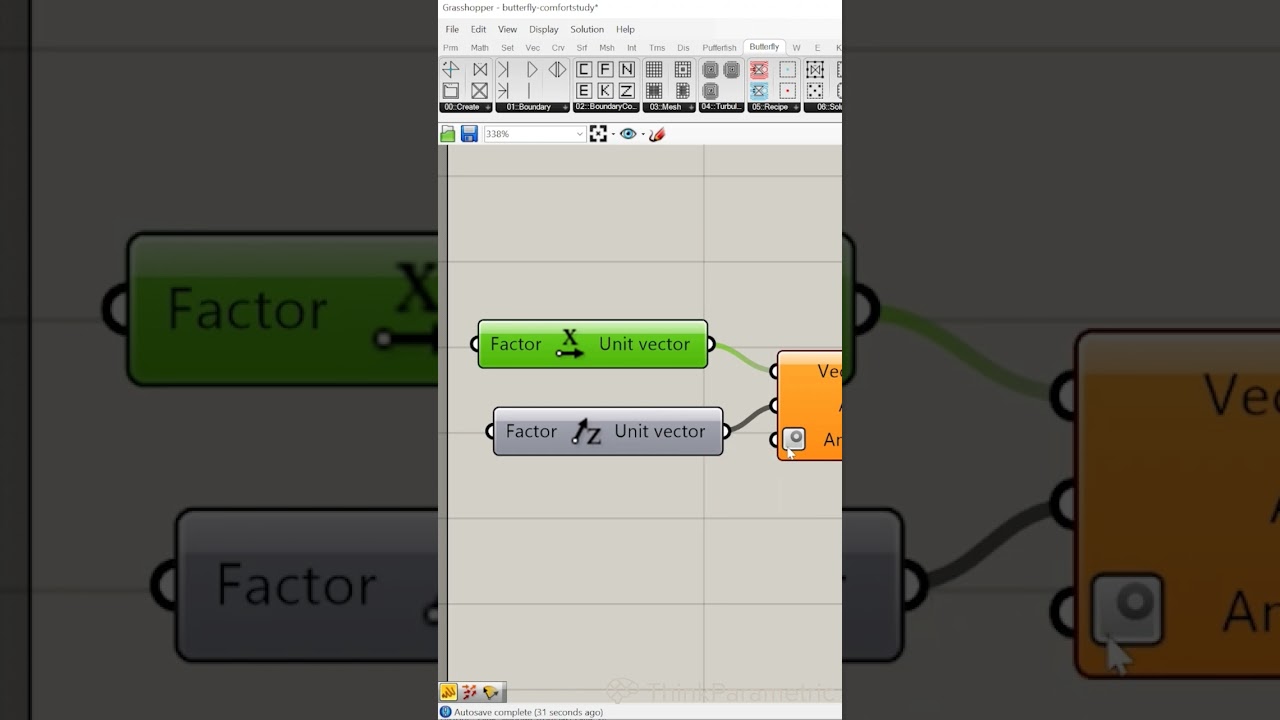The image size is (1280, 720).
Task: Save the document with the blue floppy icon
Action: pos(469,134)
